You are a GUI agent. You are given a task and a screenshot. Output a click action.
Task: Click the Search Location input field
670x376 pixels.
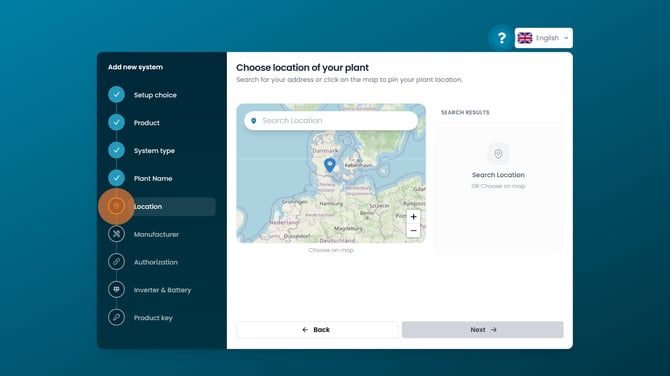331,121
